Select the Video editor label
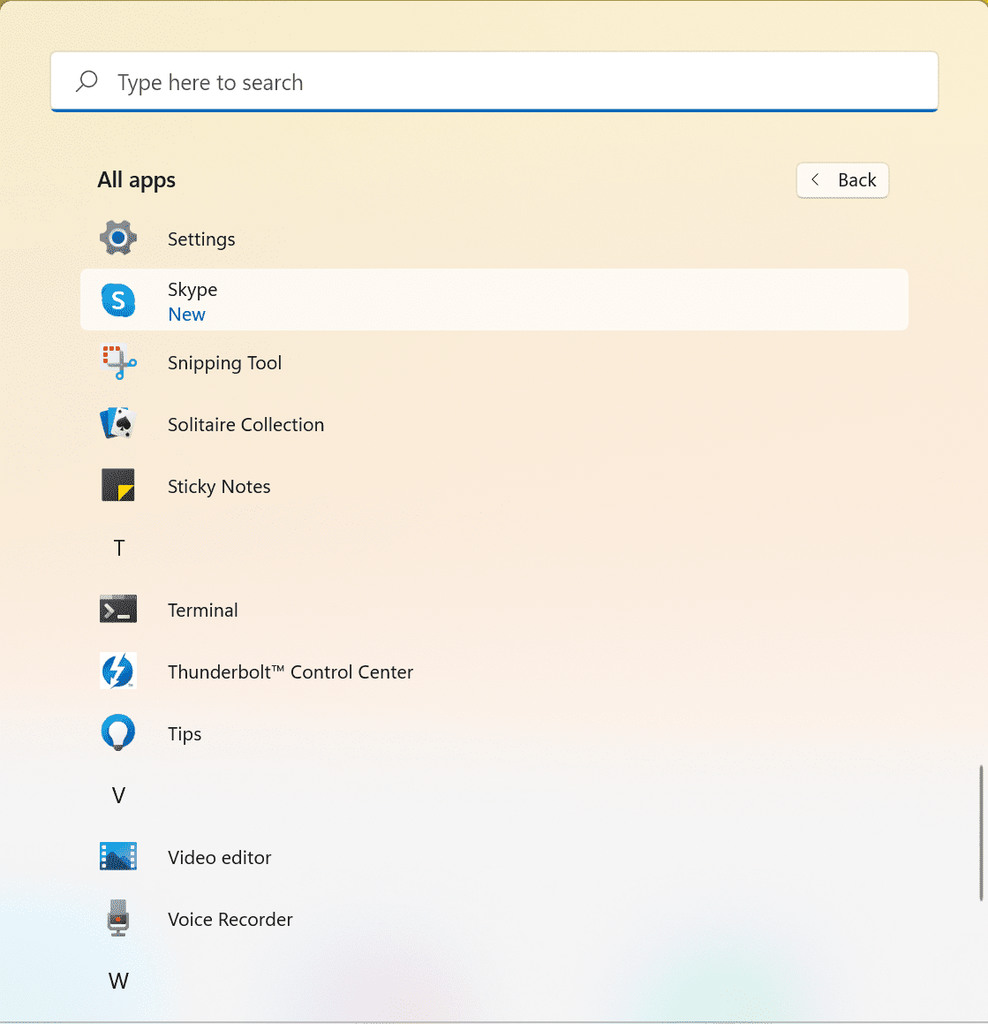This screenshot has height=1024, width=988. pos(219,857)
